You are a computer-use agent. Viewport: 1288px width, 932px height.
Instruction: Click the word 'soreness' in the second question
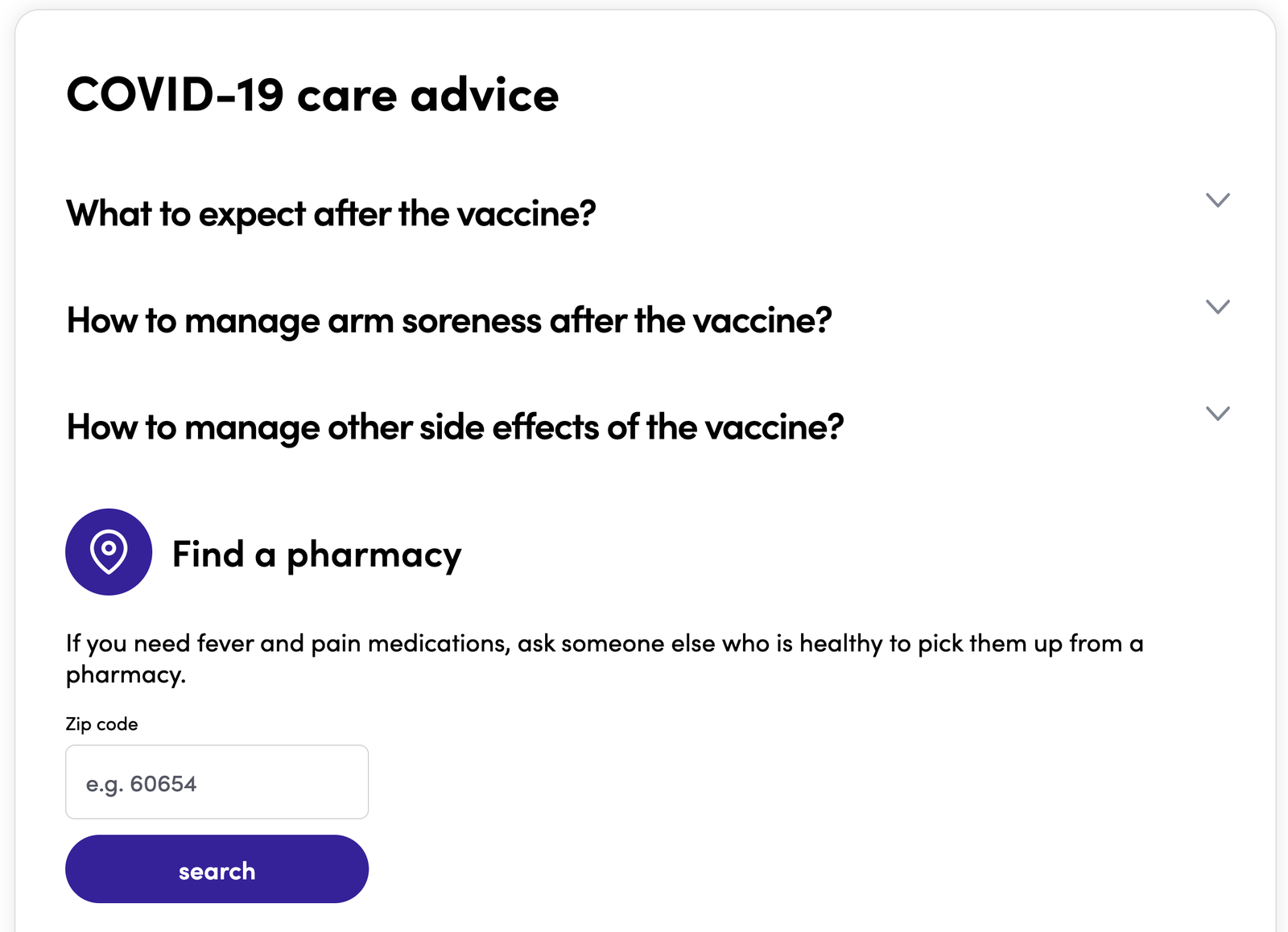pos(472,321)
